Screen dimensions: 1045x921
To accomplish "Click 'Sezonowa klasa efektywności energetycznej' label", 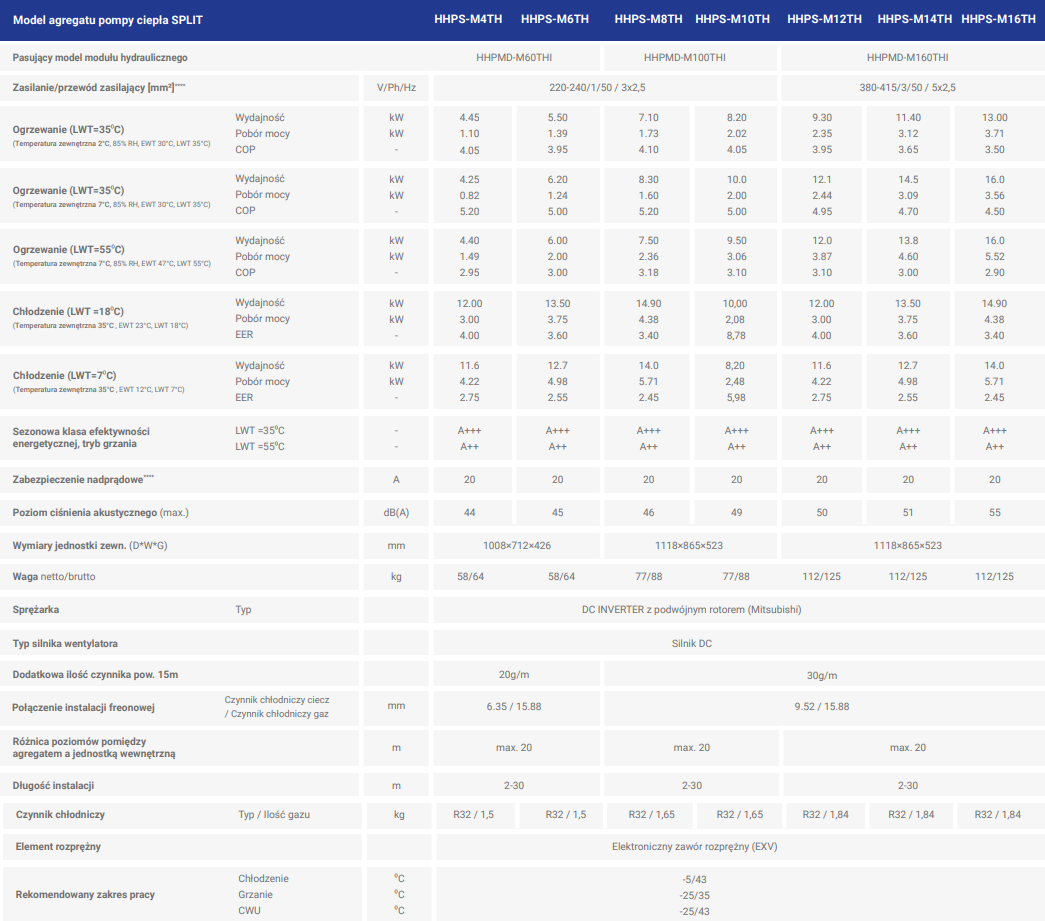I will (x=81, y=437).
